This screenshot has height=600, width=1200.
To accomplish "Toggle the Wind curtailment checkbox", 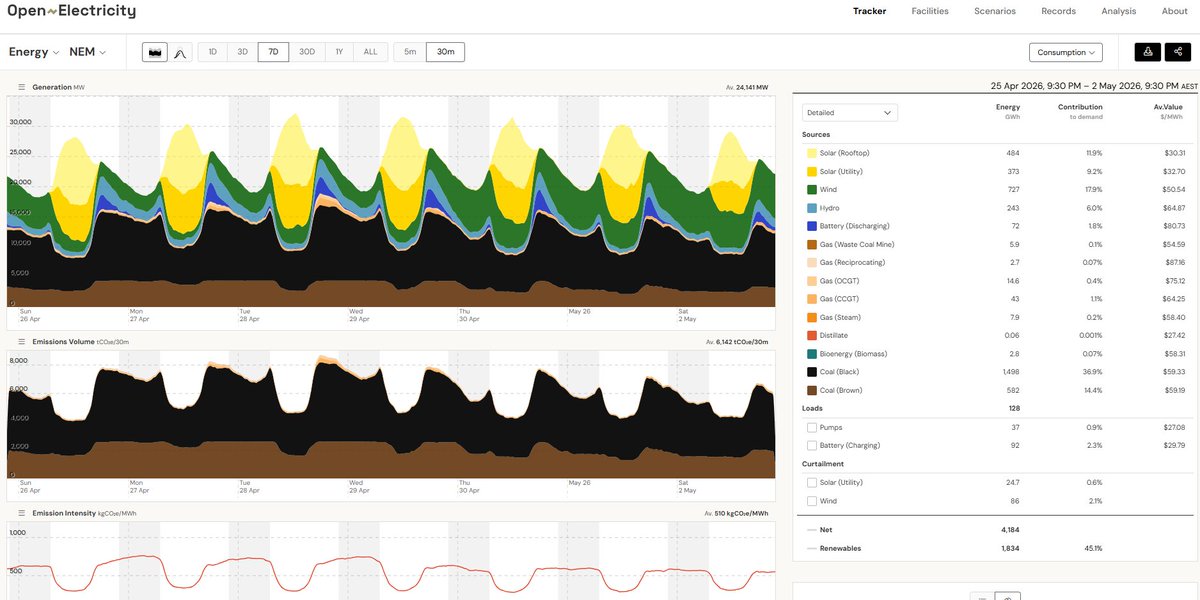I will [812, 500].
